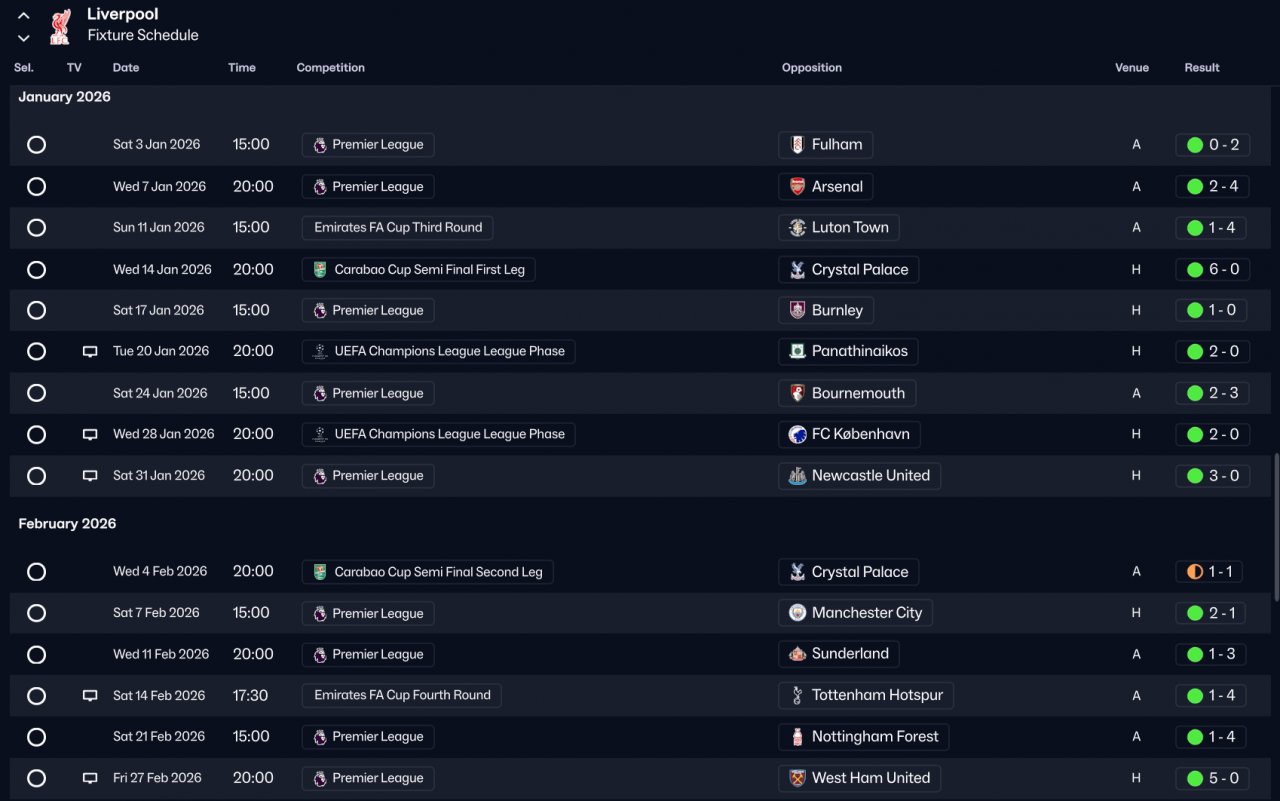Click the Arsenal club crest

coord(797,187)
